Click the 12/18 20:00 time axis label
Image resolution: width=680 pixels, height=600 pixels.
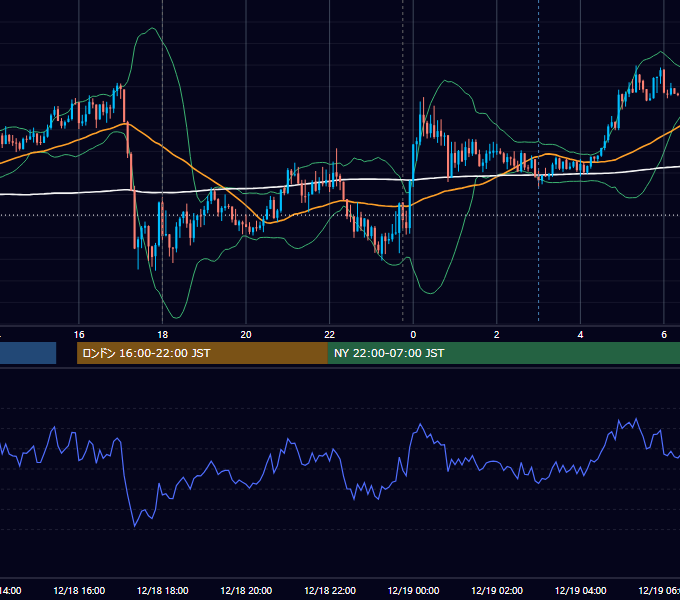(x=246, y=590)
